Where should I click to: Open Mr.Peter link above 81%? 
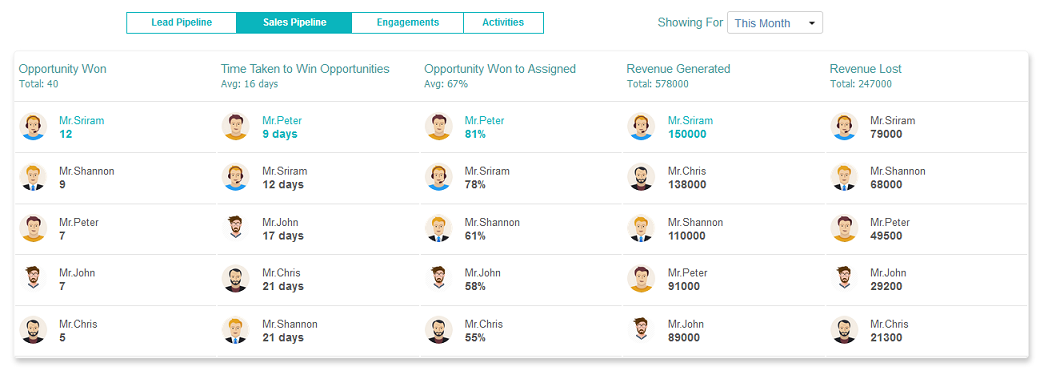484,121
